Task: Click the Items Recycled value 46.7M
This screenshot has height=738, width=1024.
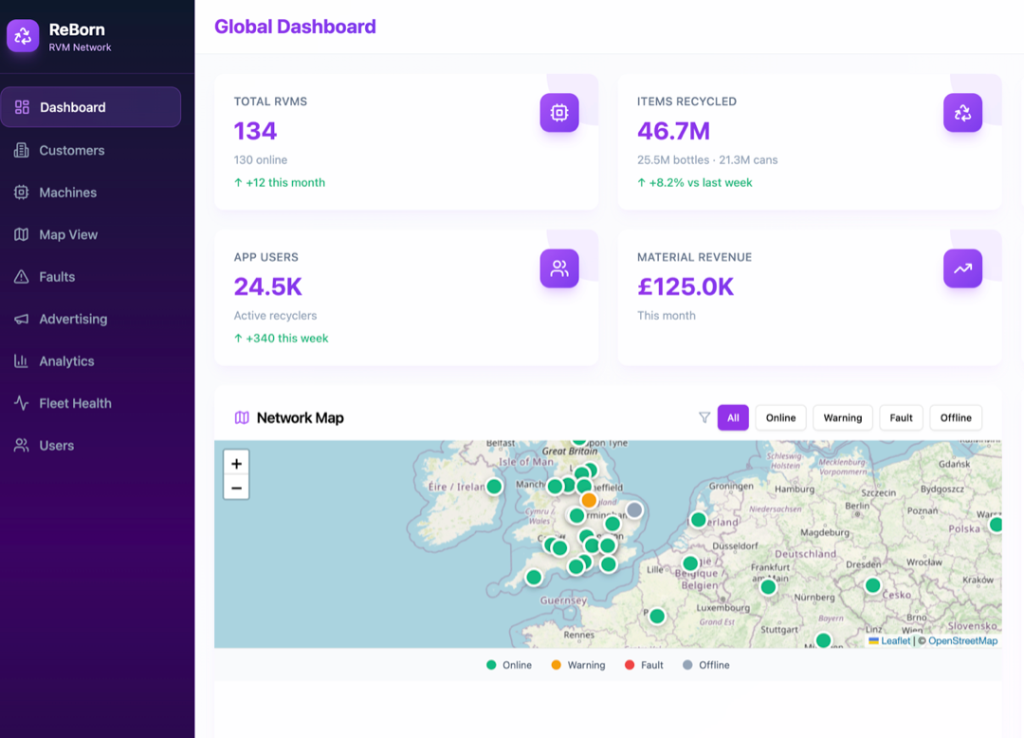Action: pos(673,131)
